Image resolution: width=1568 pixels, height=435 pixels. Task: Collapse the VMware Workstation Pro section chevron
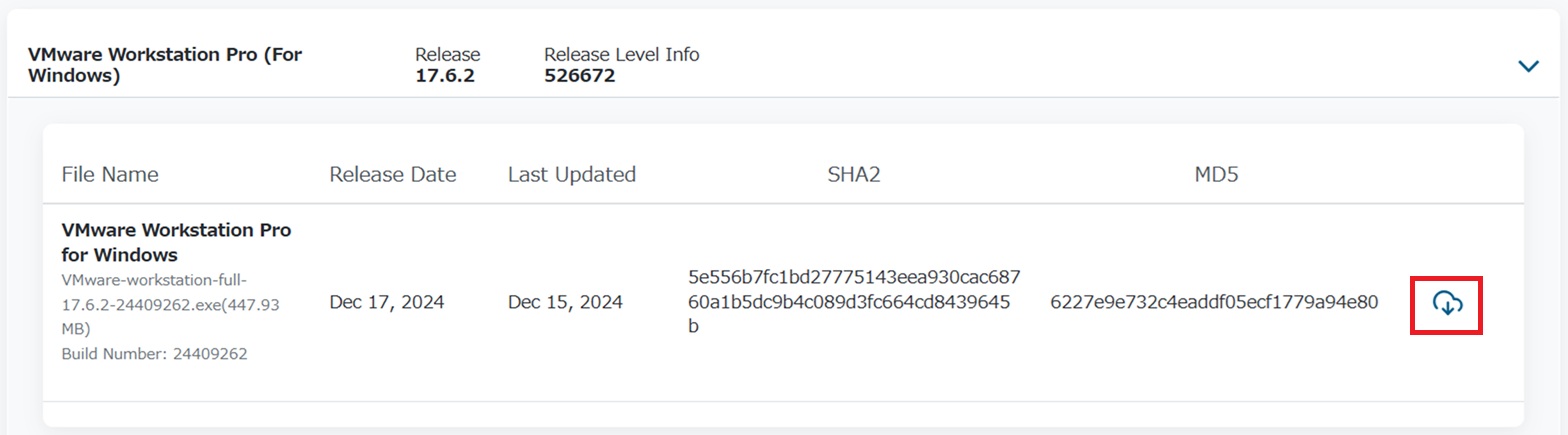click(x=1528, y=66)
